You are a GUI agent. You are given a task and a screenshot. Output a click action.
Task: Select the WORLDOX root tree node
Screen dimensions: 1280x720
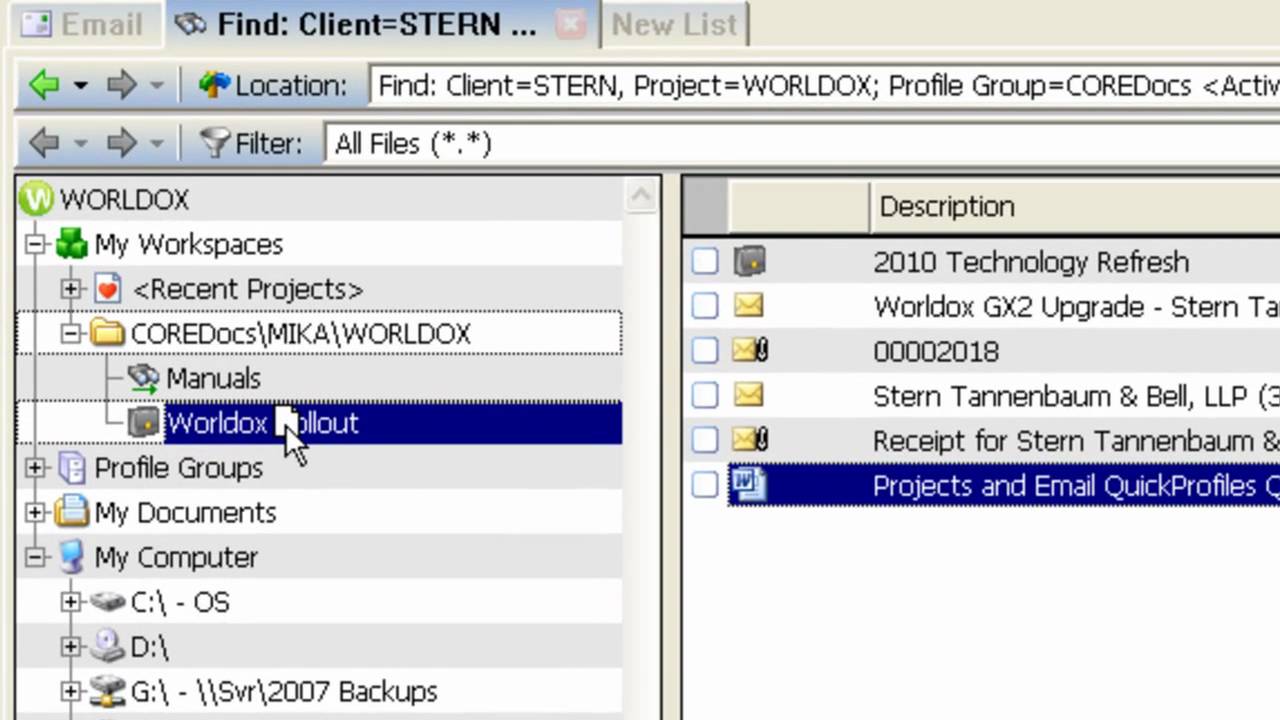click(124, 199)
